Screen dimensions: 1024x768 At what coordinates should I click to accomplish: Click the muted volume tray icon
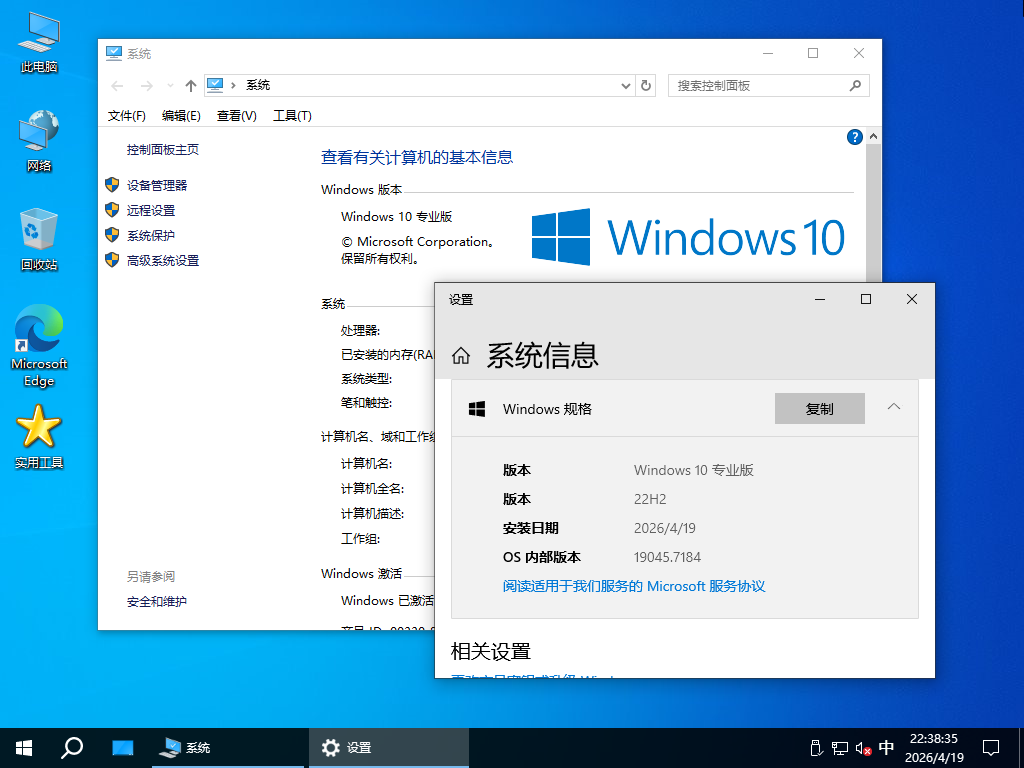[863, 748]
